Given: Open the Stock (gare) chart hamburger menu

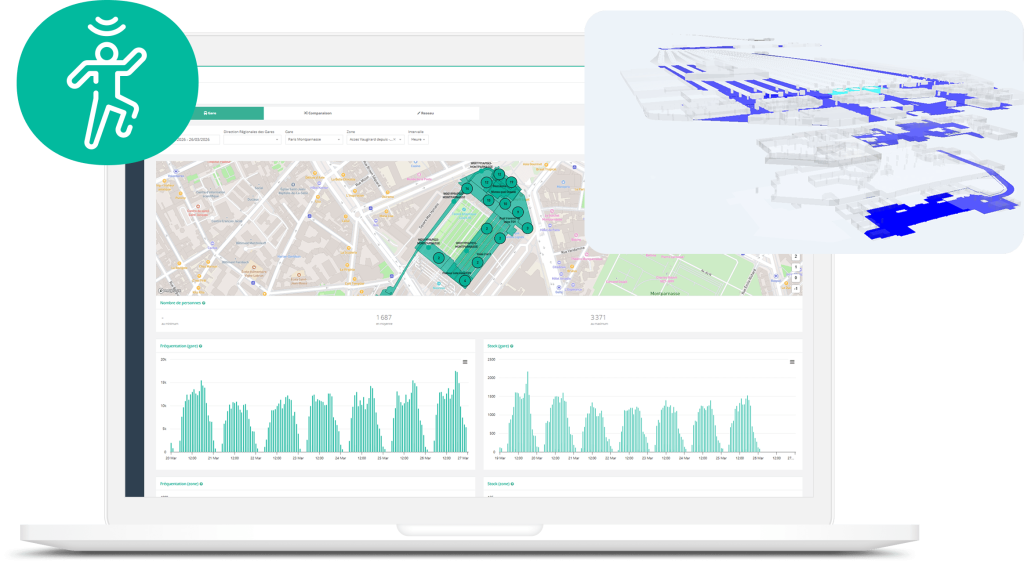Looking at the screenshot, I should pyautogui.click(x=792, y=361).
